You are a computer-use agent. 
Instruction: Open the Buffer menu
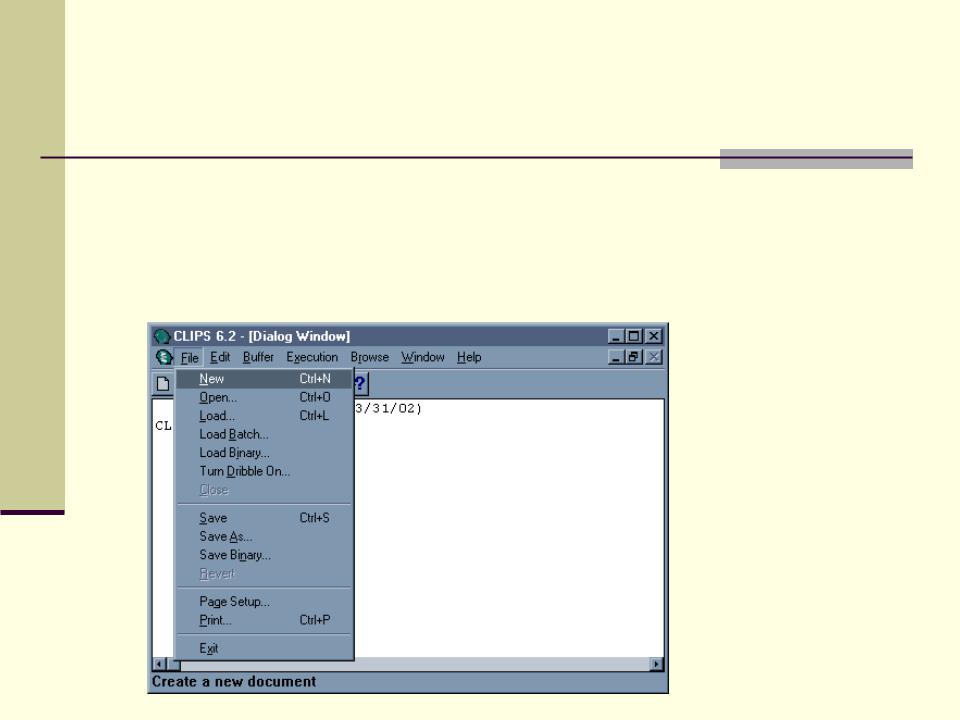point(258,357)
